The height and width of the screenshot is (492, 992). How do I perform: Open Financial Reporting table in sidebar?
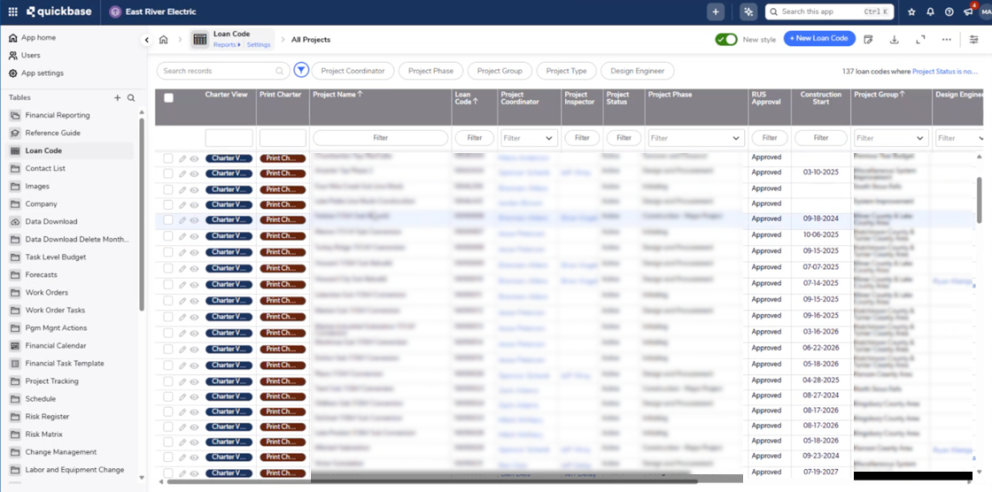pos(57,115)
